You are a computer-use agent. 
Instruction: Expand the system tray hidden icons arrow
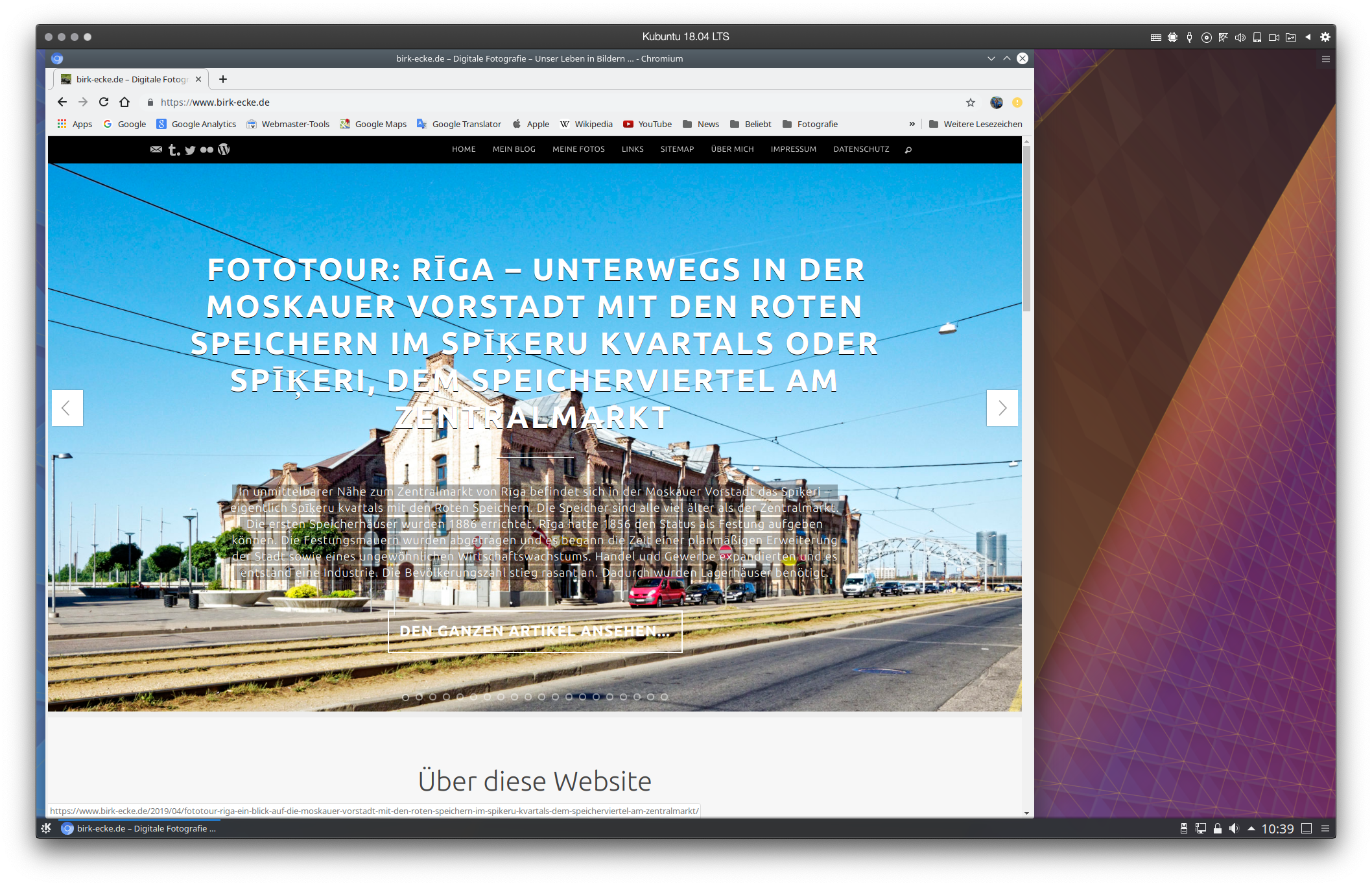(x=1251, y=828)
